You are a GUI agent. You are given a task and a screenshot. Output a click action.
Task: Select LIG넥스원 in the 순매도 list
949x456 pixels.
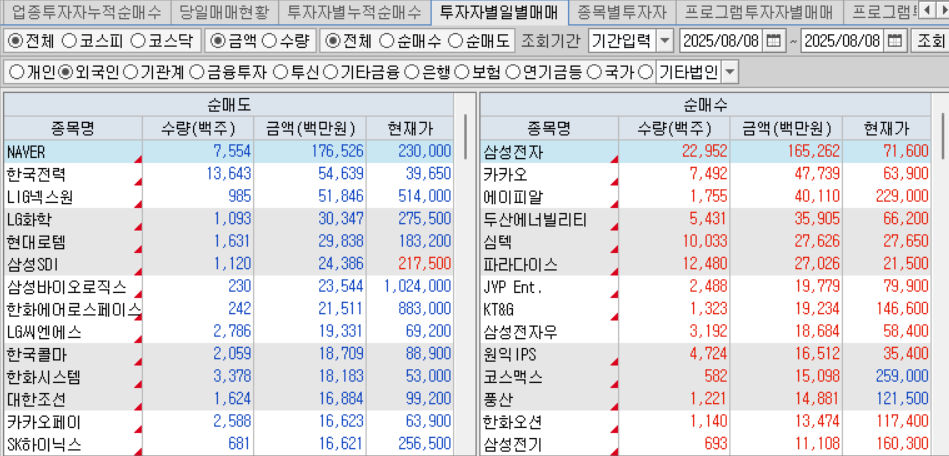41,197
